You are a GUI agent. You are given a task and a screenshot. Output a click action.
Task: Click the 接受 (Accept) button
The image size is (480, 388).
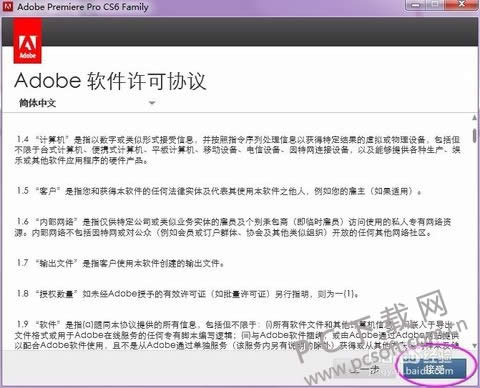click(x=434, y=369)
